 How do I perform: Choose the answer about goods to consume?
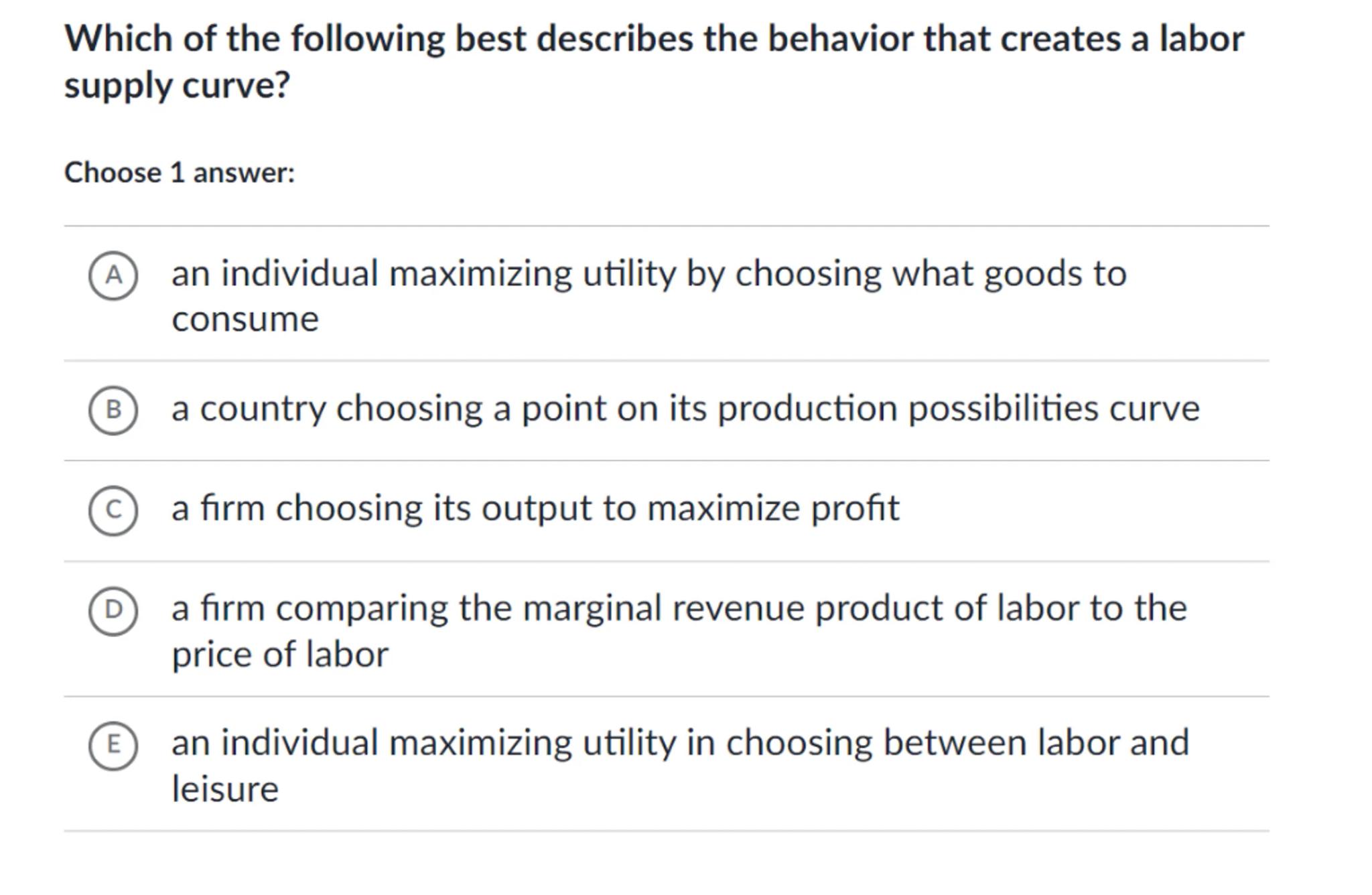pos(648,274)
